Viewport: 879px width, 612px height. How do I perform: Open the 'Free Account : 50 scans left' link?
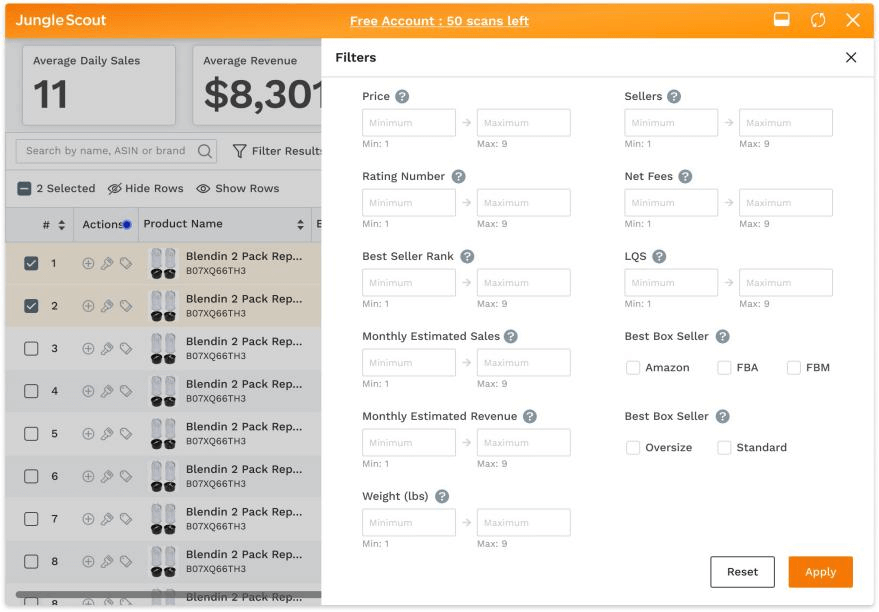tap(439, 21)
